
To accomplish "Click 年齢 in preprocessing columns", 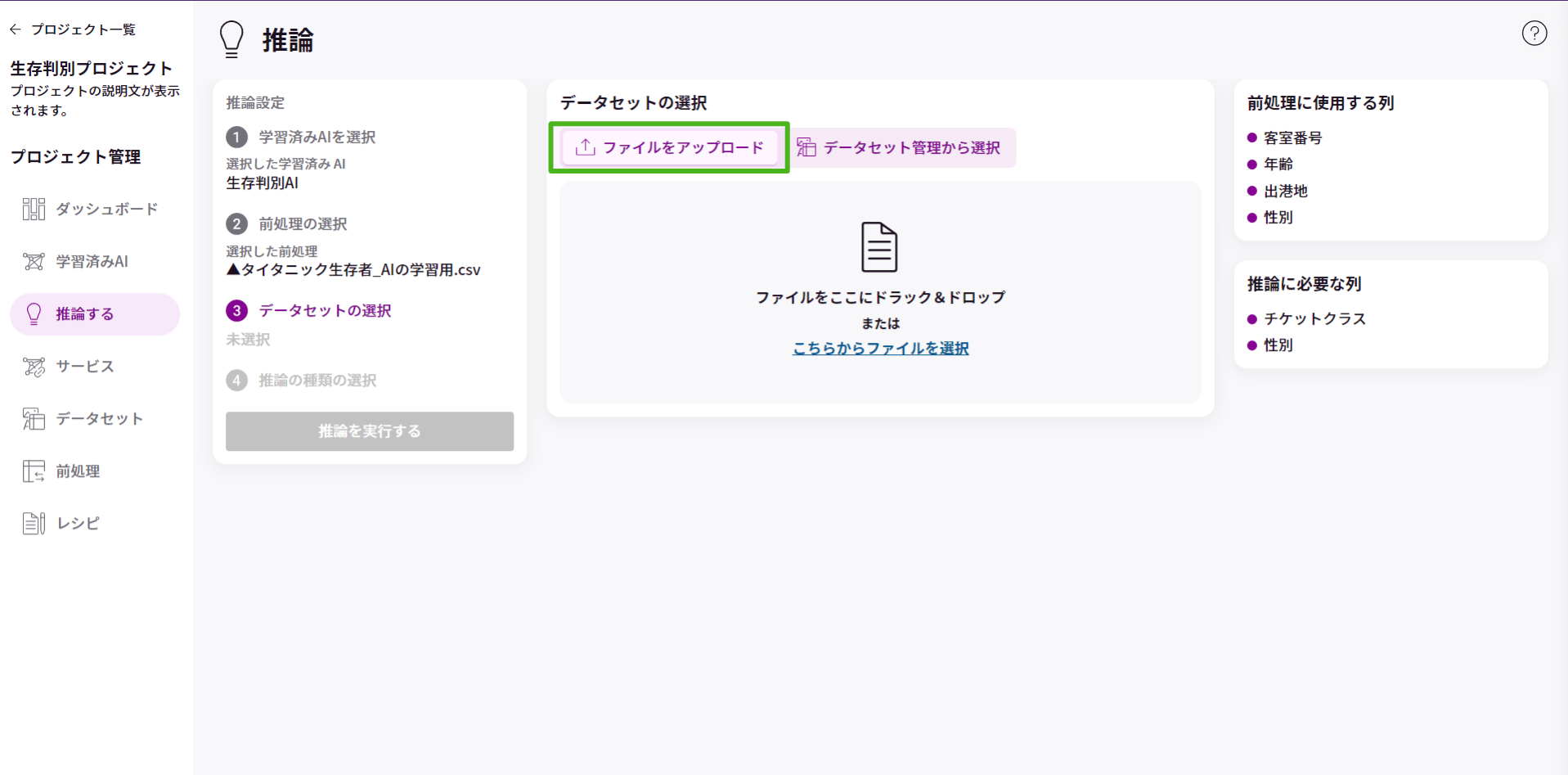I will point(1278,164).
